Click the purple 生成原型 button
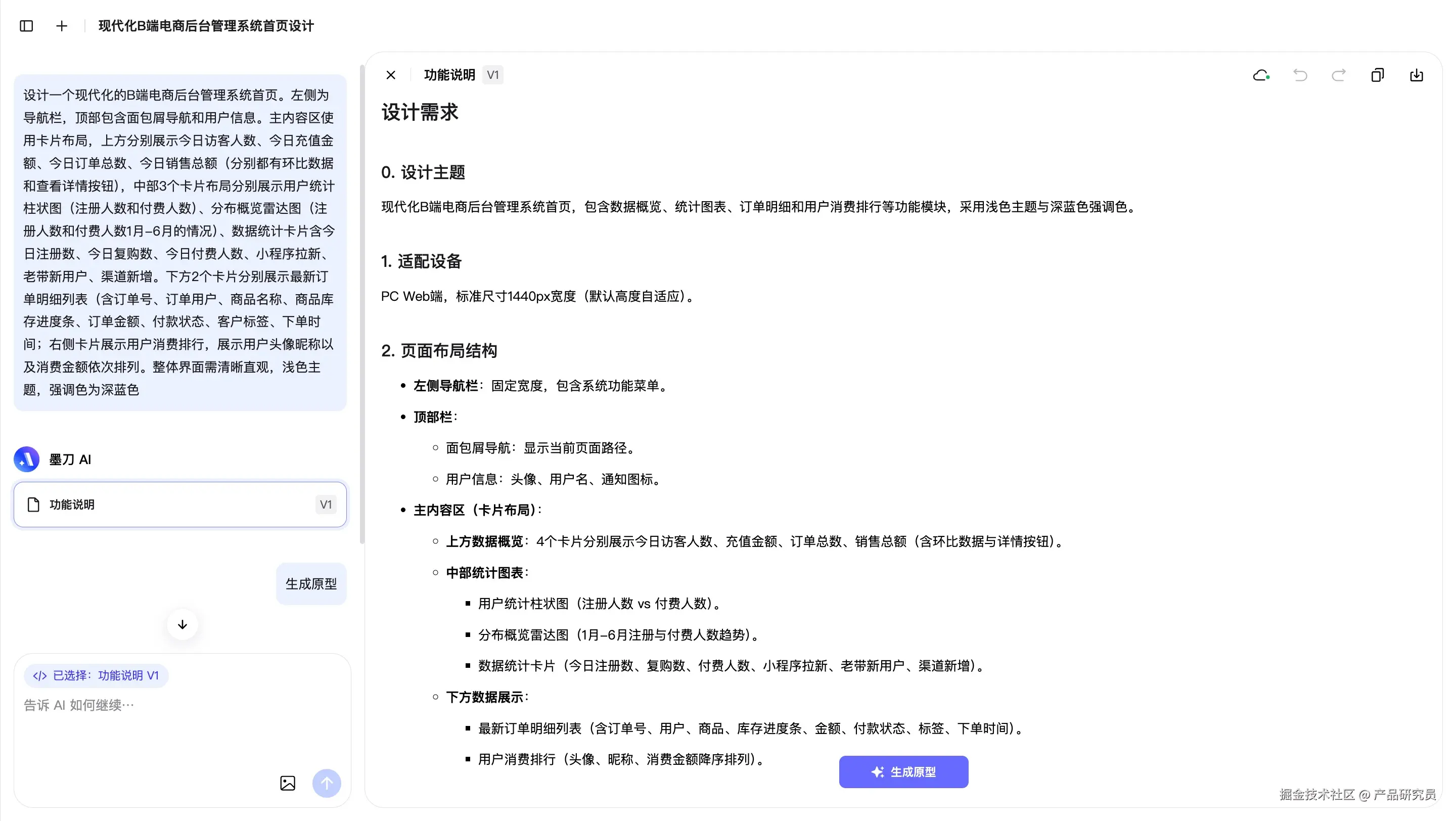Image resolution: width=1456 pixels, height=821 pixels. [903, 772]
